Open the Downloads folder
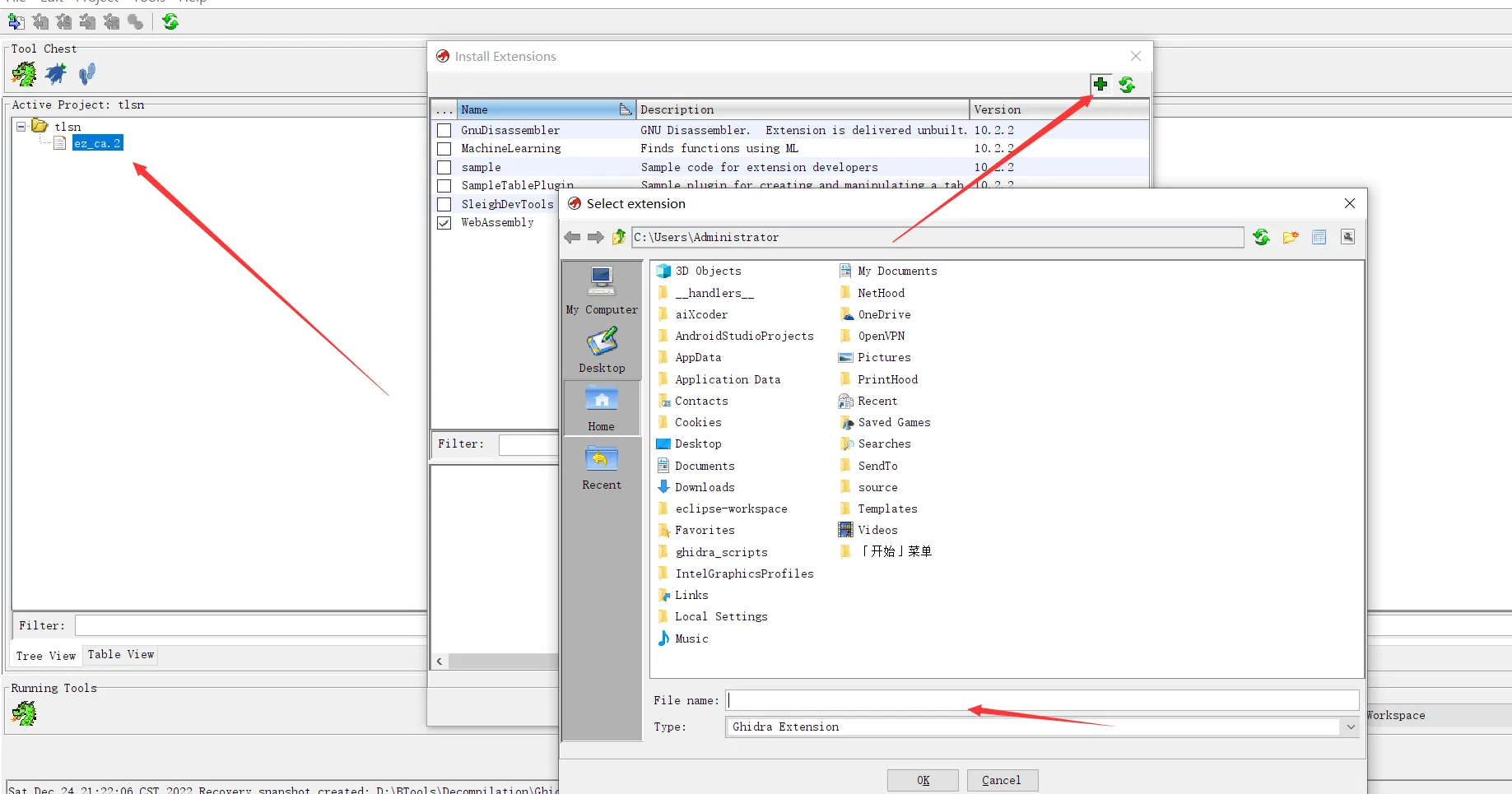This screenshot has height=794, width=1512. (696, 487)
